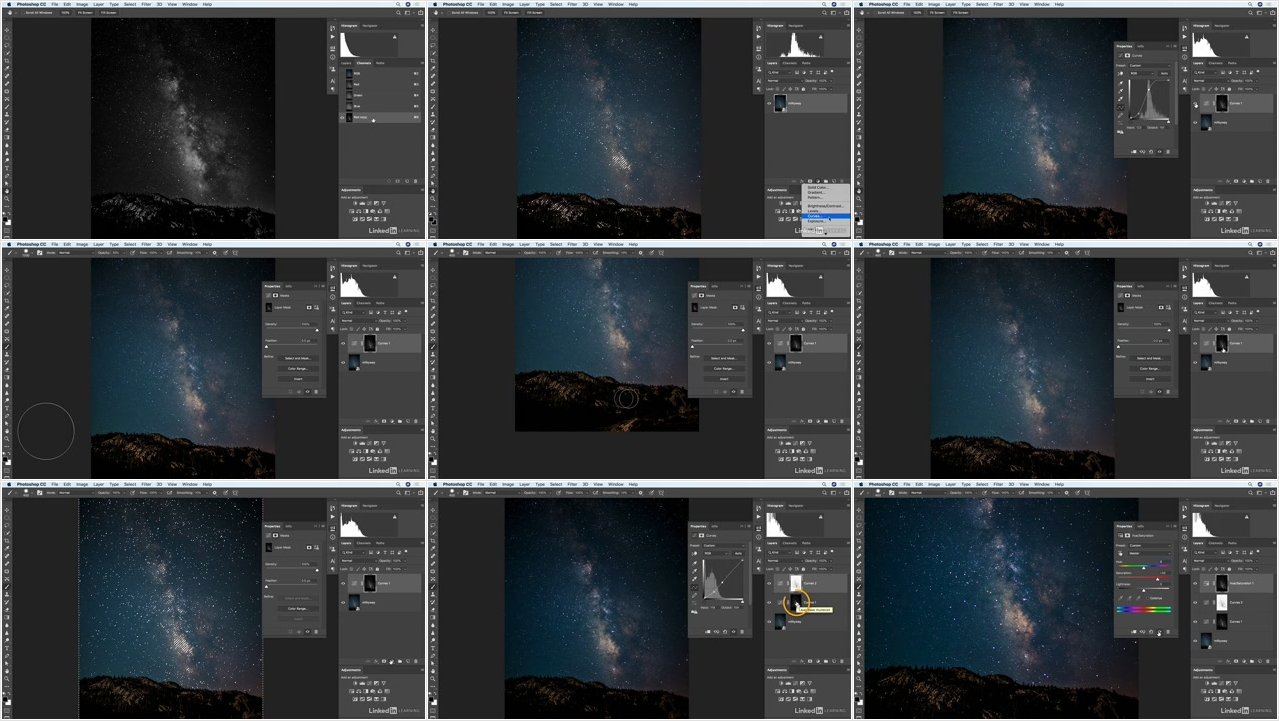The height and width of the screenshot is (721, 1279).
Task: Click symmetry butterfly icon in large brush-cursor frame
Action: pos(234,253)
